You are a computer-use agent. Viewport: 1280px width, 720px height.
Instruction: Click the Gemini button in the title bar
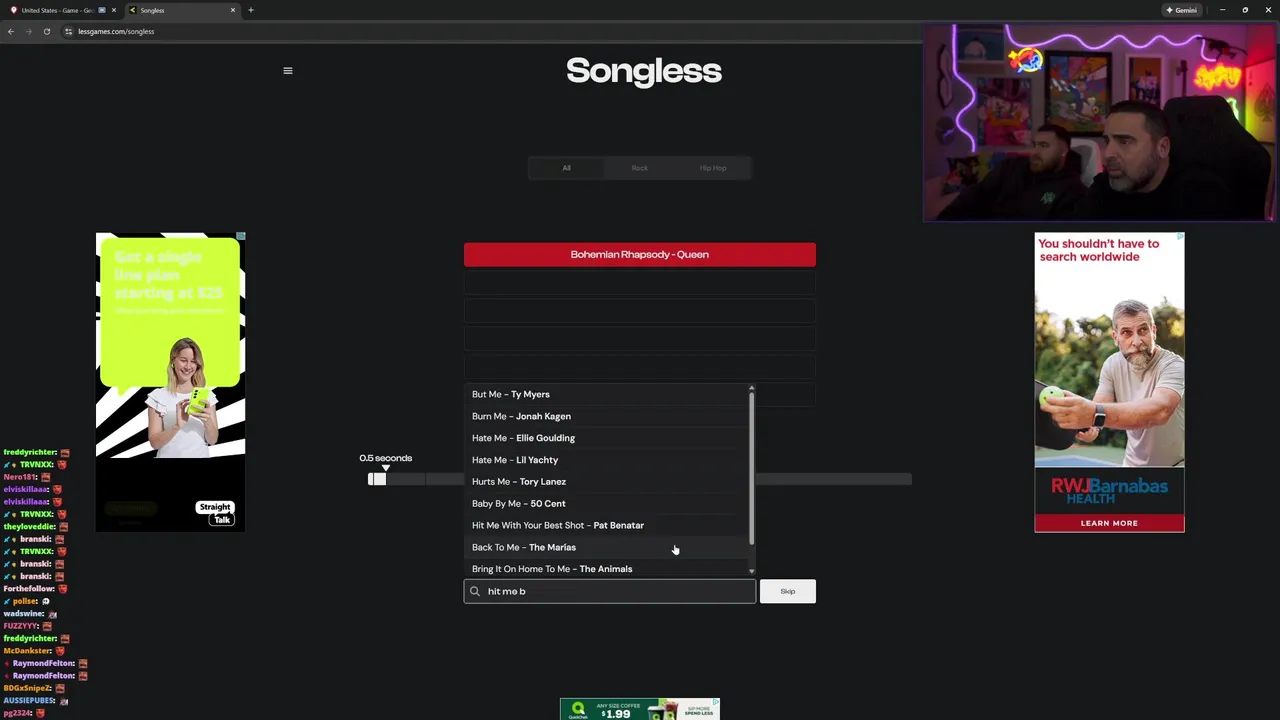tap(1181, 10)
